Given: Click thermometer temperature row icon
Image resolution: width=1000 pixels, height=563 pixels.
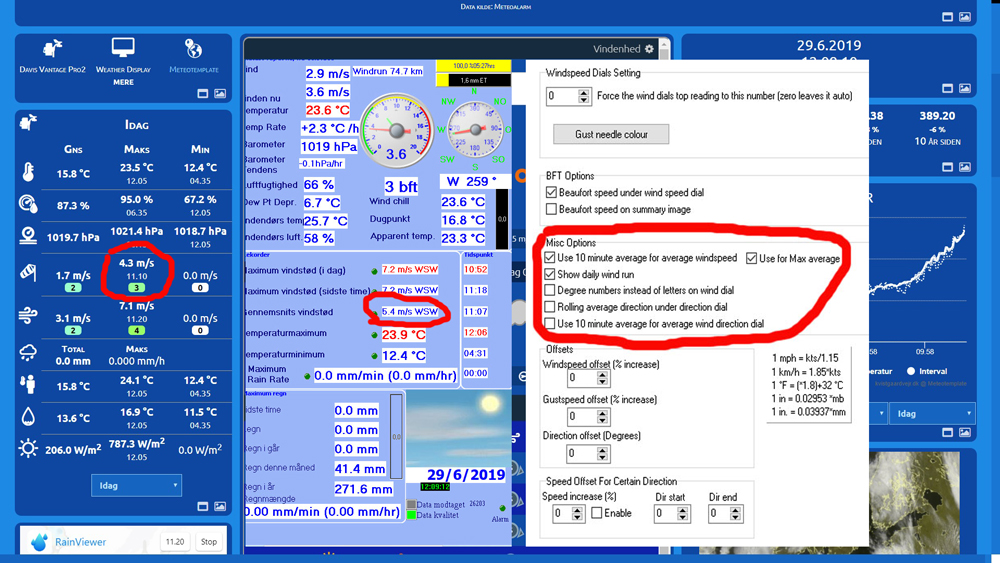Looking at the screenshot, I should coord(28,172).
